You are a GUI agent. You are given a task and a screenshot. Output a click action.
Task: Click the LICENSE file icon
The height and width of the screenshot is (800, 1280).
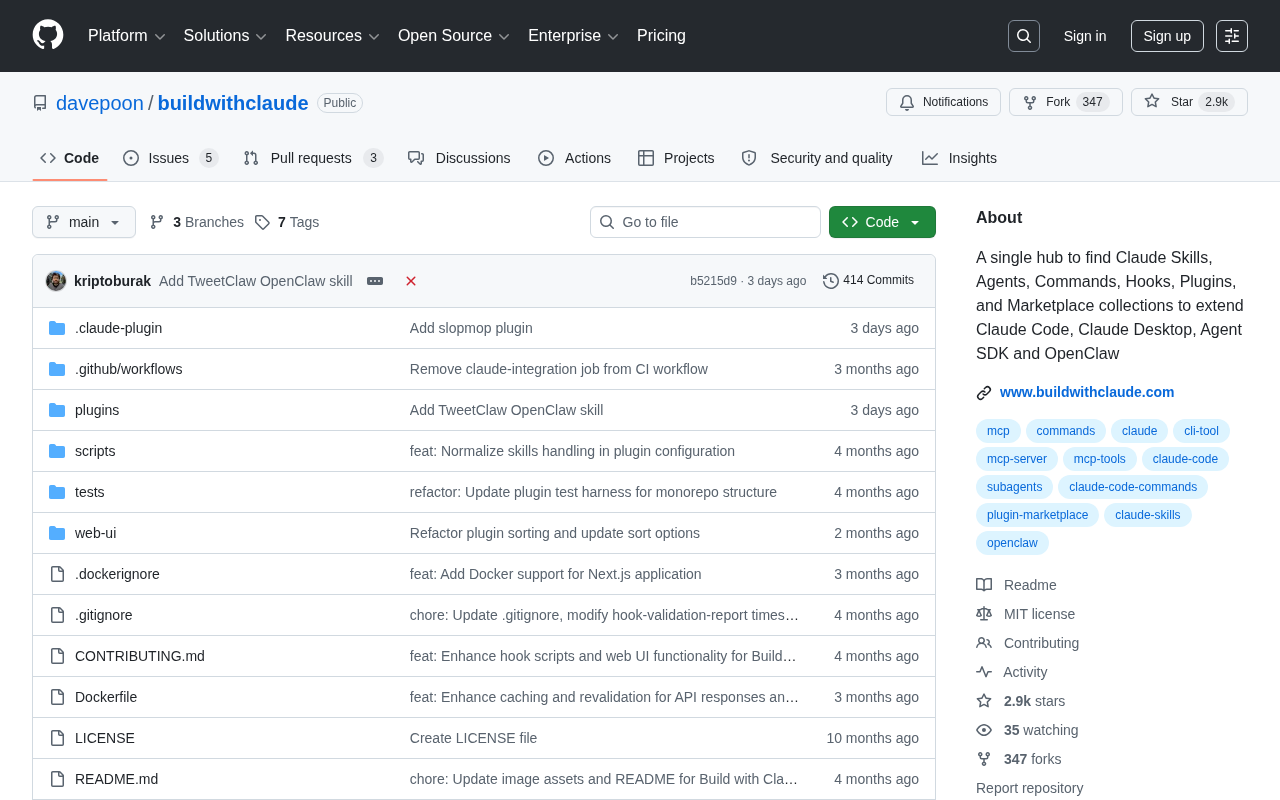tap(57, 738)
